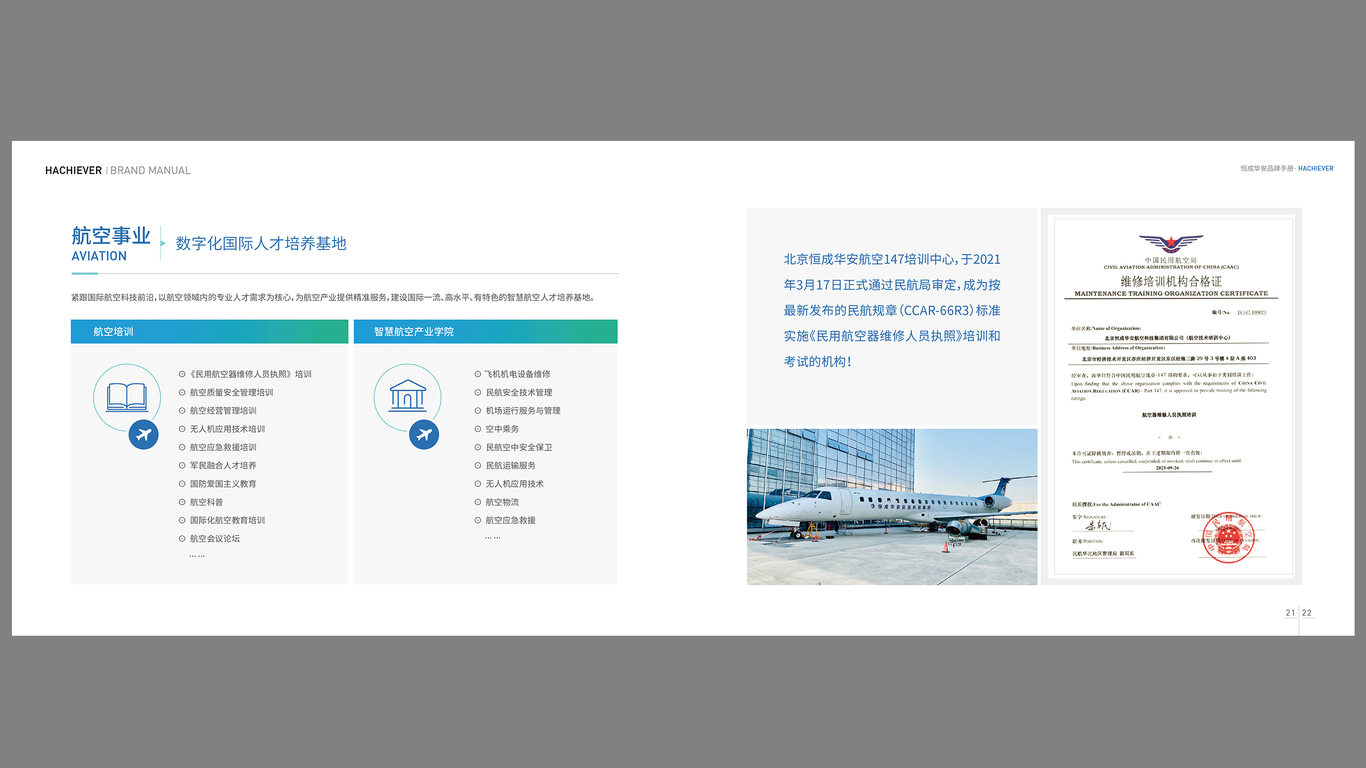The height and width of the screenshot is (768, 1366).
Task: Click the BRAND MANUAL label in the header
Action: [x=150, y=171]
